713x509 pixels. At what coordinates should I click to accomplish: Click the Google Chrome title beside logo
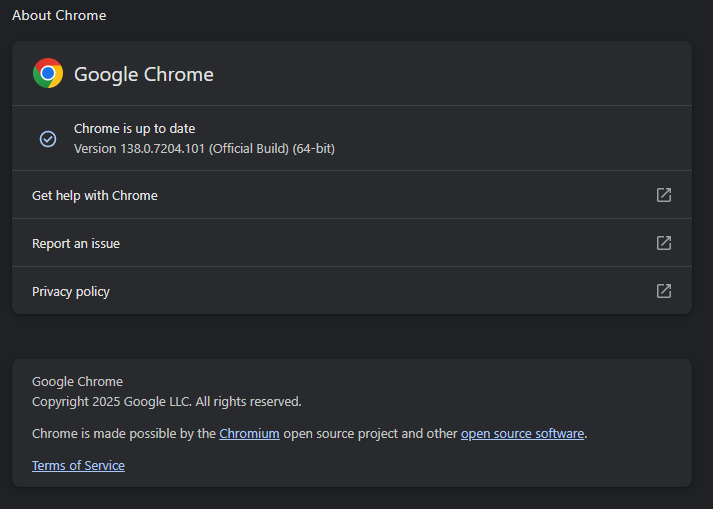coord(144,74)
